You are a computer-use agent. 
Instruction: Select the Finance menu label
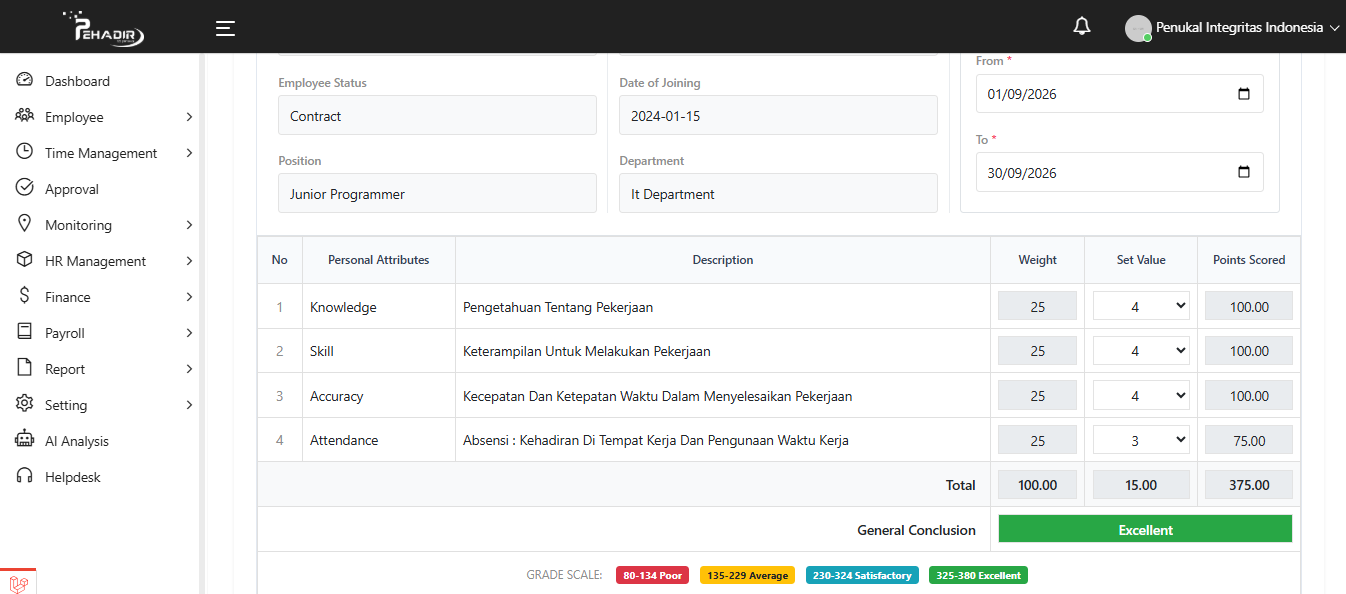point(68,297)
